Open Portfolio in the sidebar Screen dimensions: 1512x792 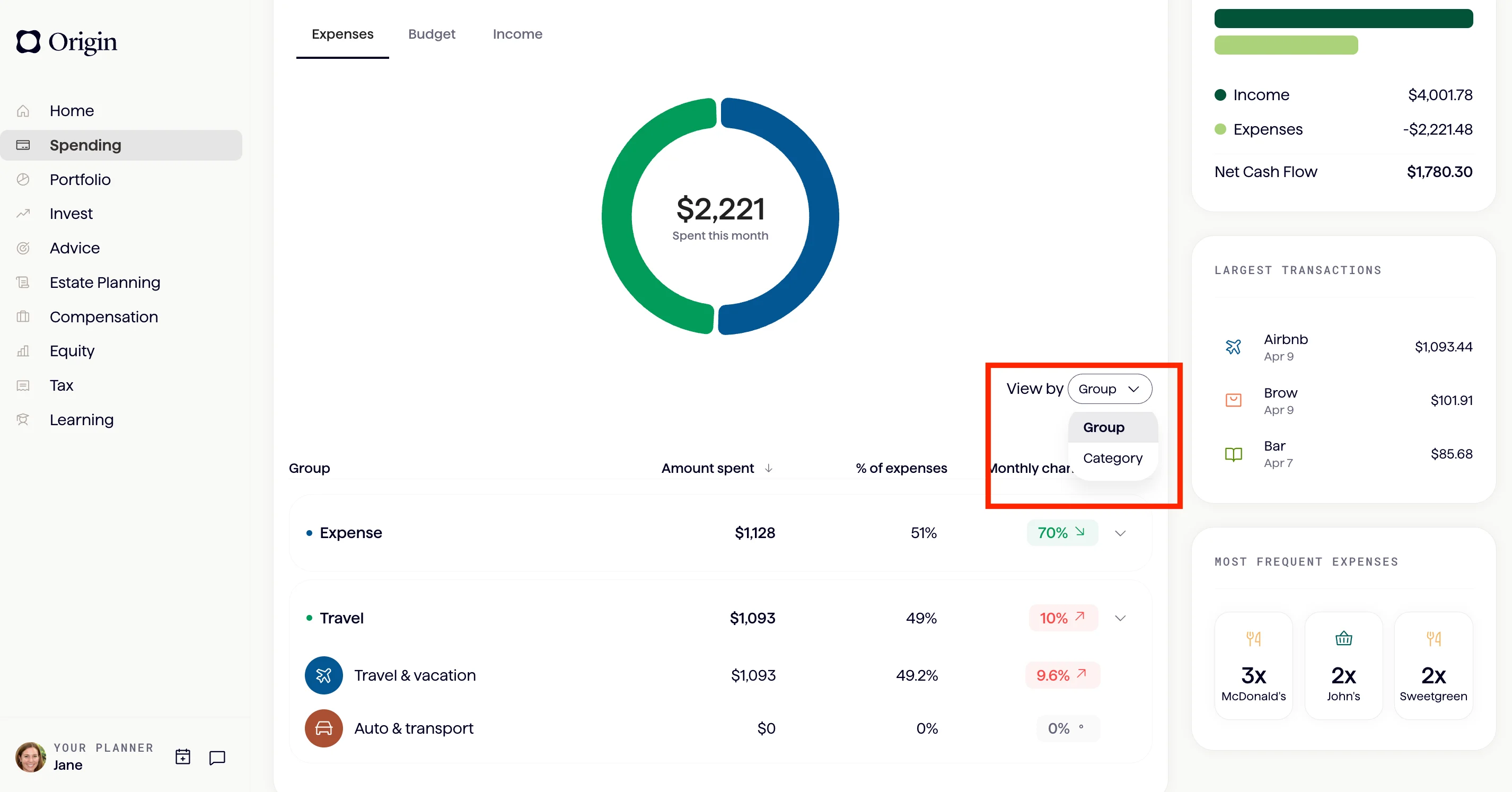[x=80, y=180]
